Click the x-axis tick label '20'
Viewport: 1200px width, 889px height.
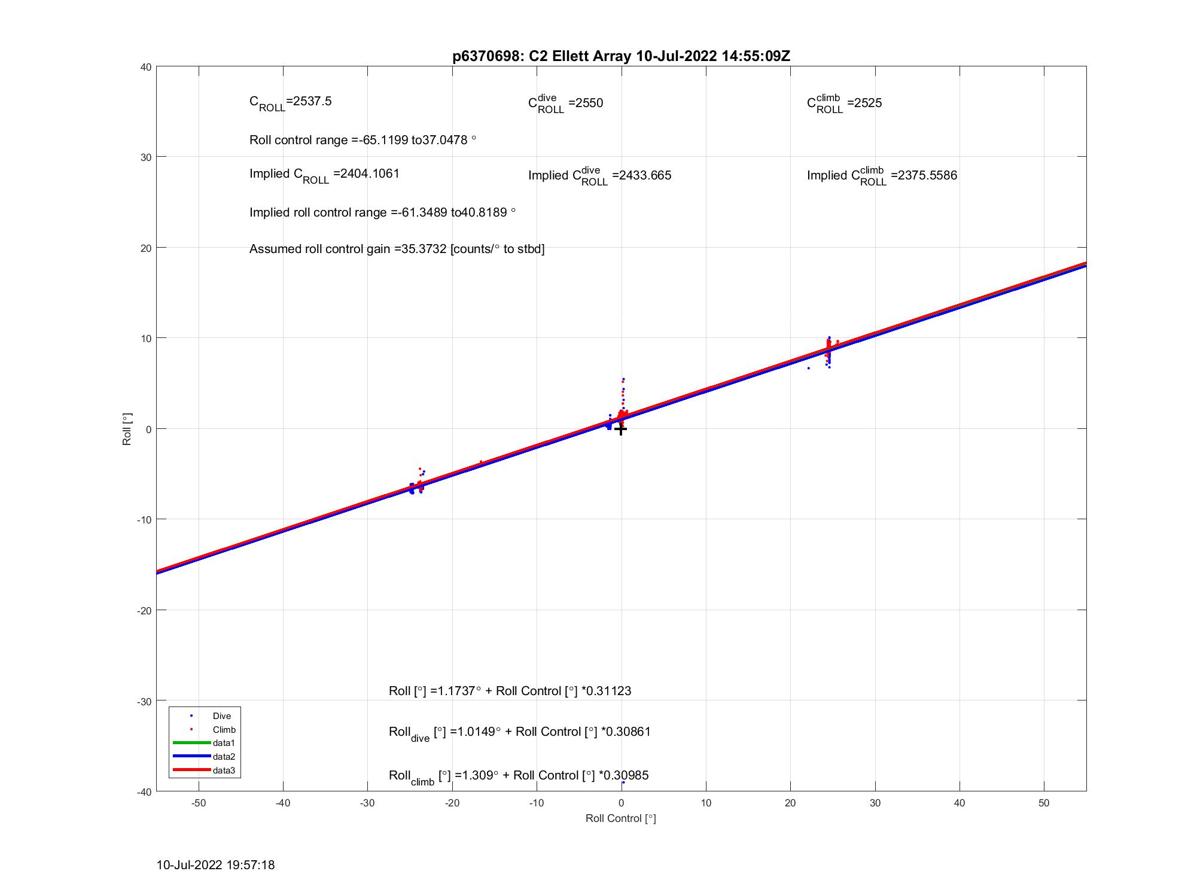tap(790, 803)
